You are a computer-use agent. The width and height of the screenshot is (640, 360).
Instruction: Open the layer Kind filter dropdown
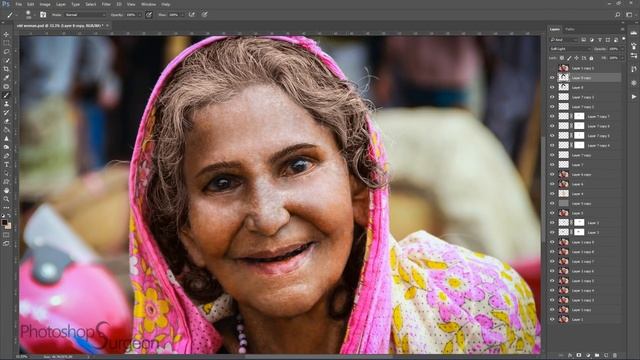coord(564,40)
